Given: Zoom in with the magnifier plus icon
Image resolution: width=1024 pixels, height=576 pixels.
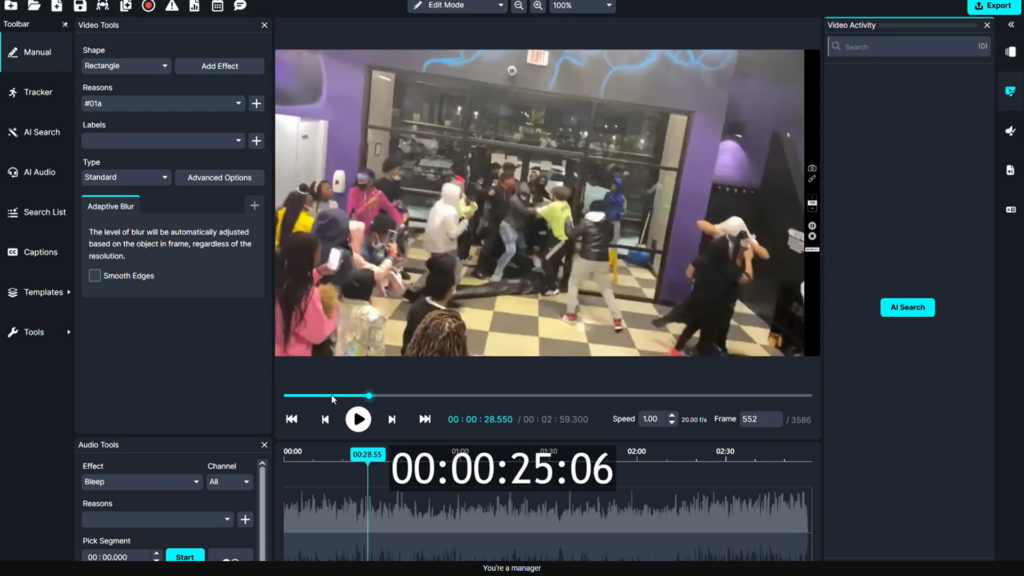Looking at the screenshot, I should point(537,5).
